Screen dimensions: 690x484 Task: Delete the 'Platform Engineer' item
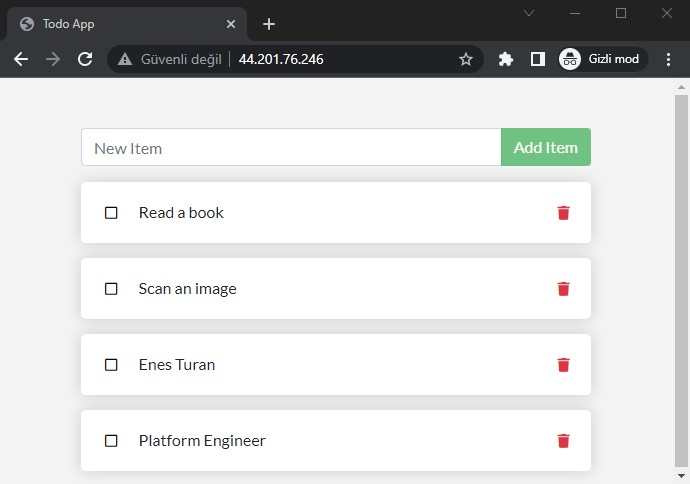[563, 441]
